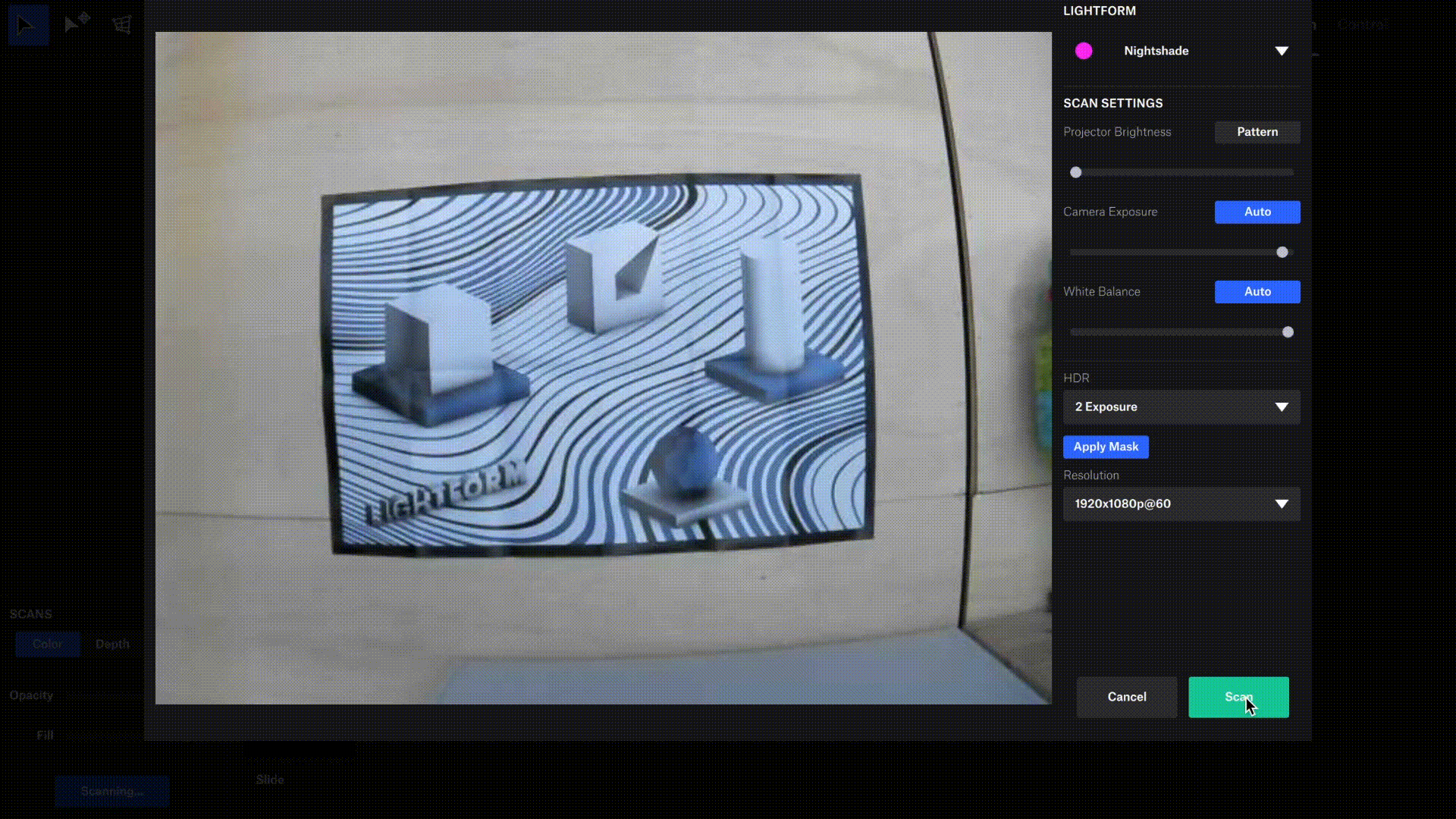The image size is (1456, 819).
Task: Select the point-edit arrow tool
Action: coord(76,24)
